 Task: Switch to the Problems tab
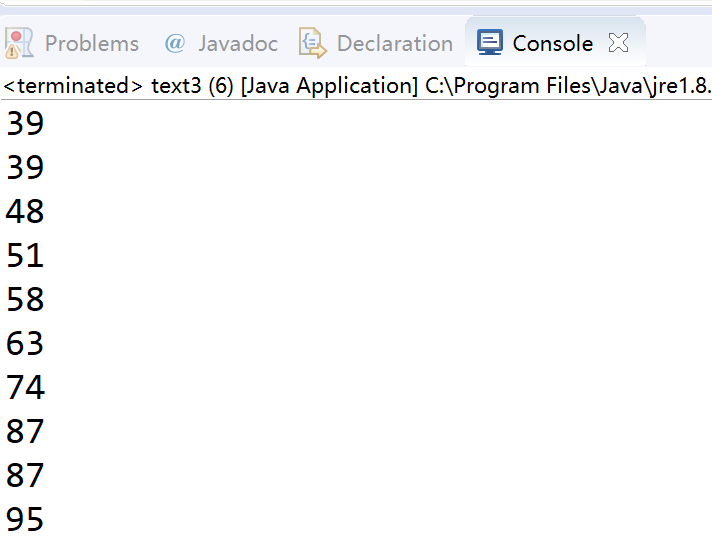pyautogui.click(x=91, y=43)
